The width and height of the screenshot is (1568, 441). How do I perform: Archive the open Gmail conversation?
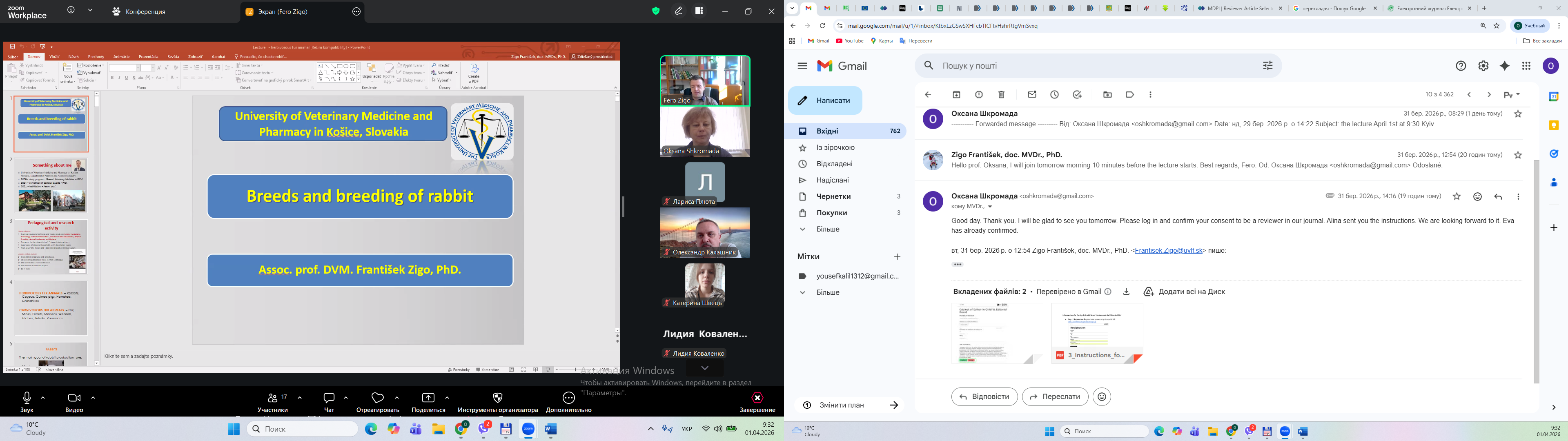[956, 94]
